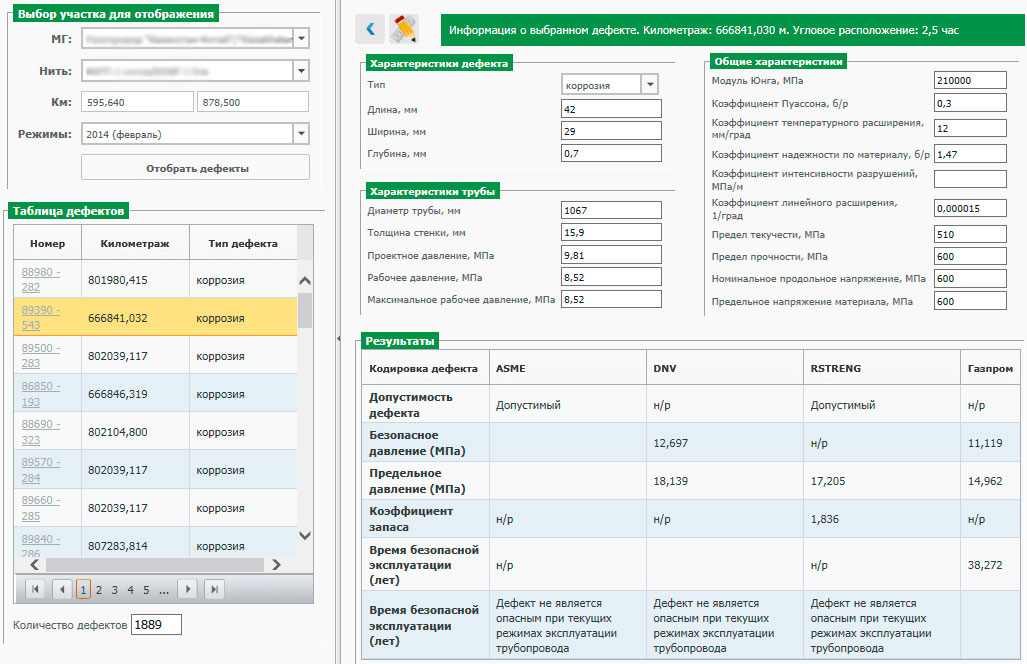This screenshot has width=1027, height=664.
Task: Click the Предел текучести input field
Action: [970, 234]
